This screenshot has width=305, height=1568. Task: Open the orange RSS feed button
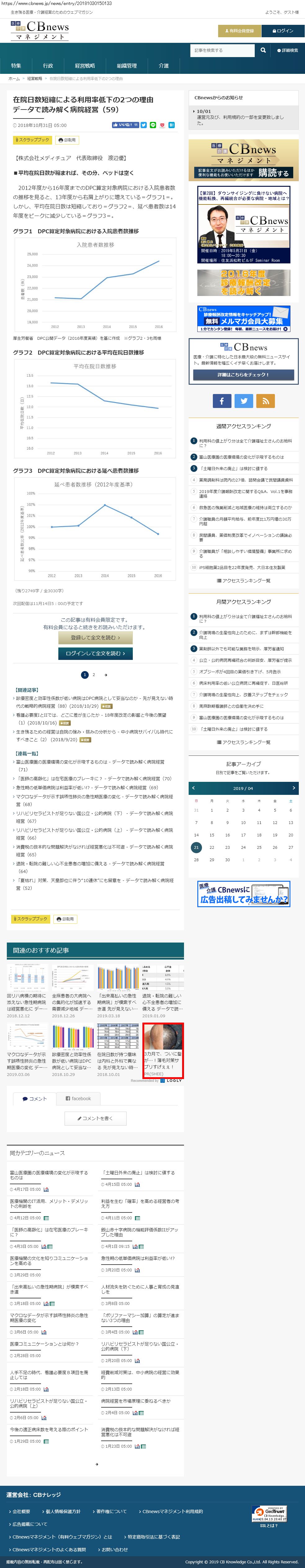pos(265,401)
